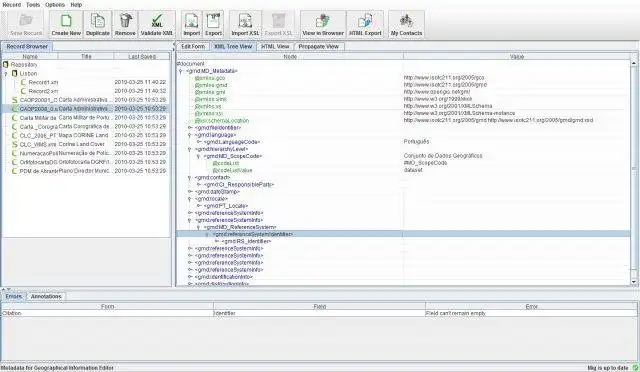
Task: Open the Annotations tab
Action: coord(46,296)
